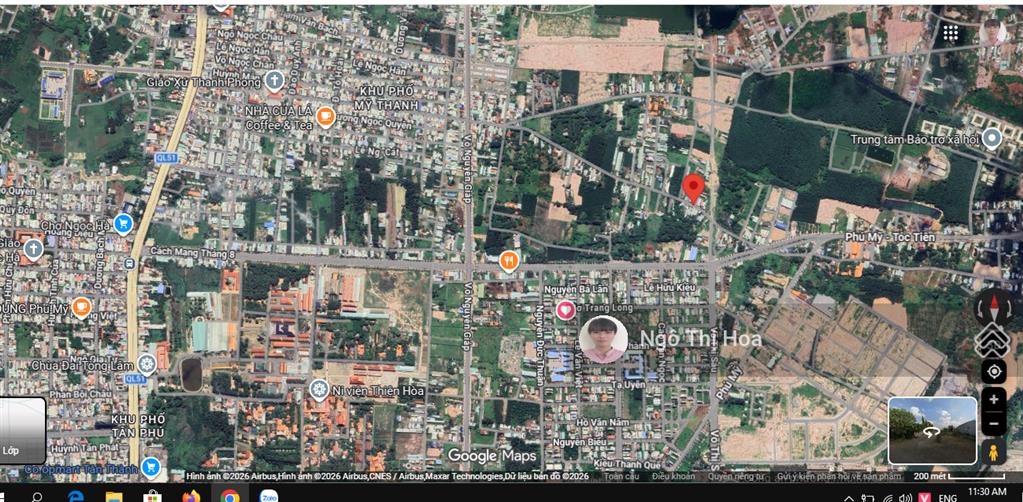Click the Chợ Ngọc Hà shopping marker
Screen dimensions: 1023x502
click(124, 222)
